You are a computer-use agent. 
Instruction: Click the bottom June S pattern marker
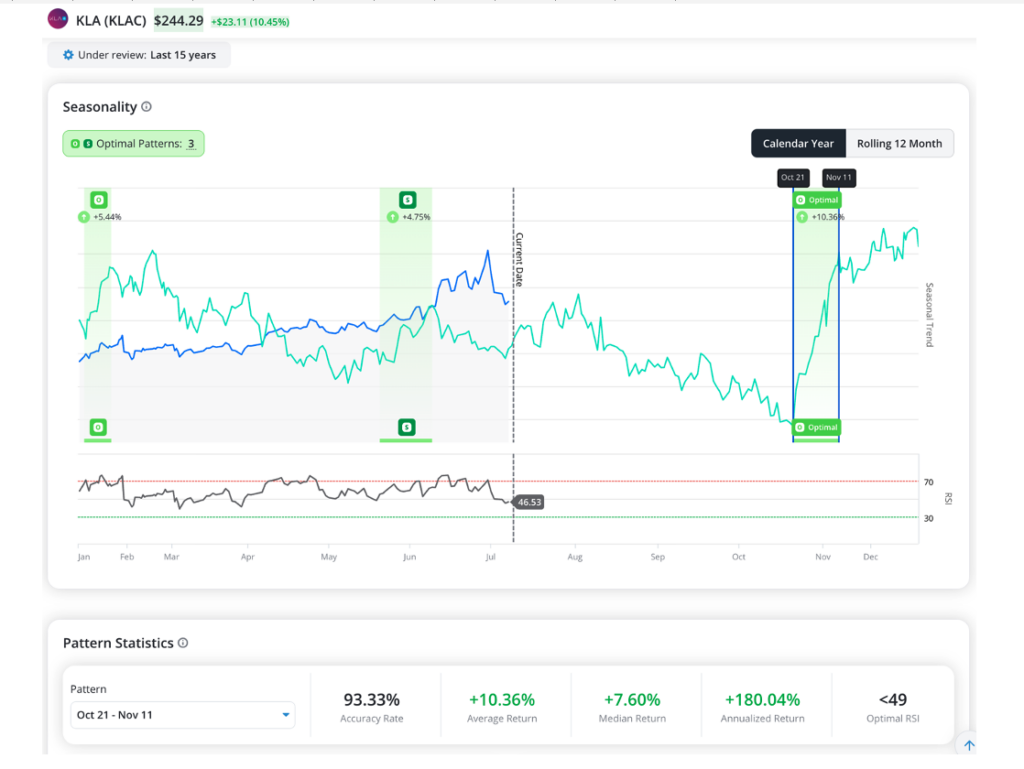coord(407,428)
